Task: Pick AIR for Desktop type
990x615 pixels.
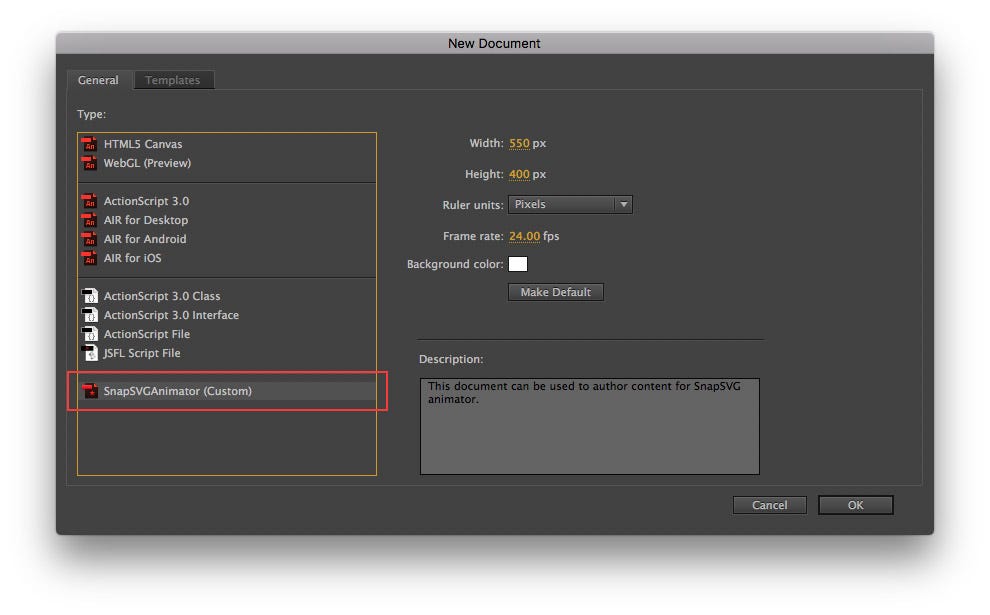Action: [227, 220]
